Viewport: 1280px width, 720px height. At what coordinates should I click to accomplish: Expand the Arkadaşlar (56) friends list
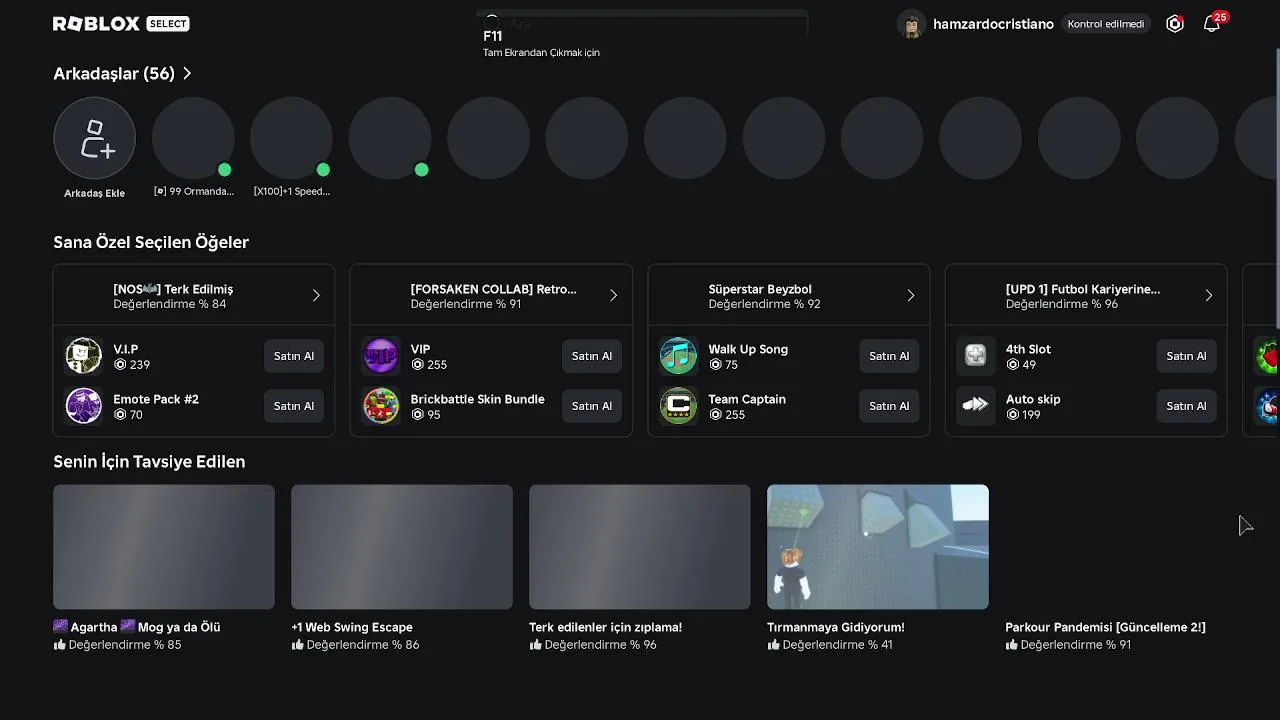(x=187, y=74)
